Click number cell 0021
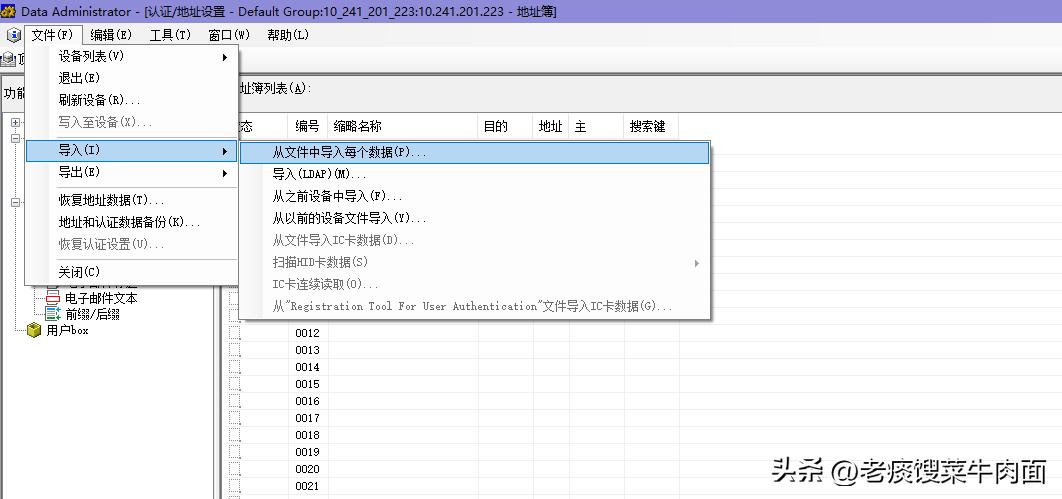 tap(308, 485)
